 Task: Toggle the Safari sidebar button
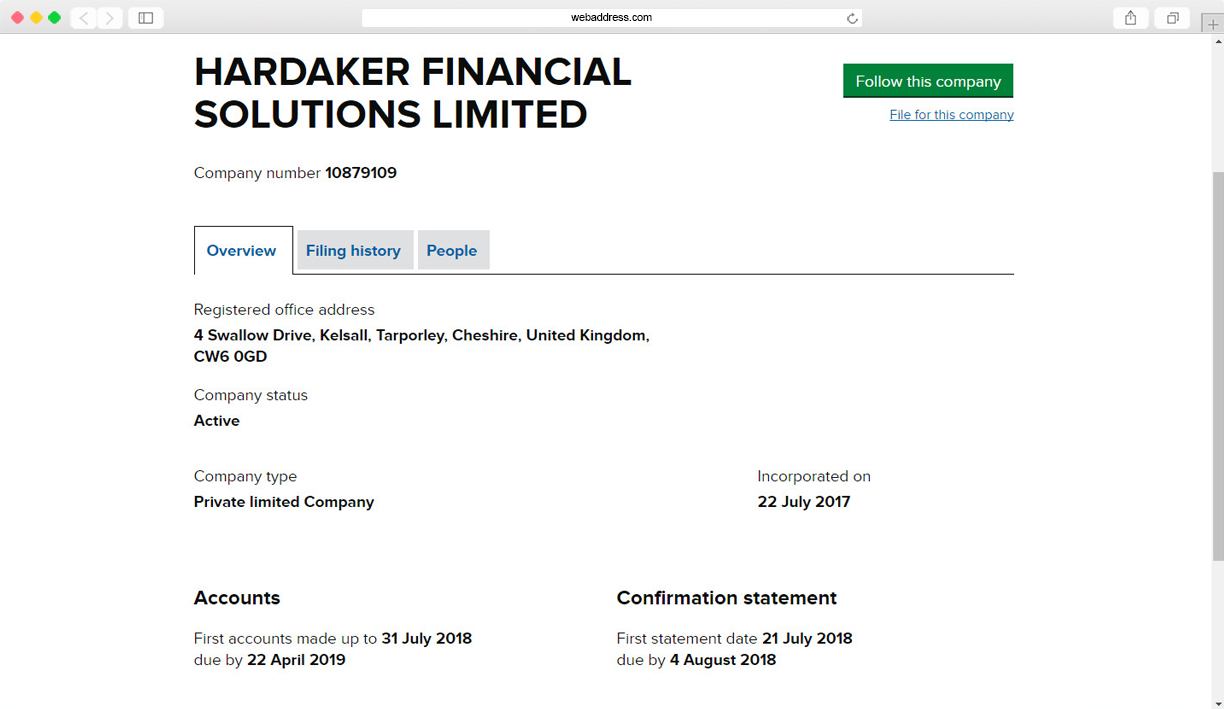[x=146, y=18]
